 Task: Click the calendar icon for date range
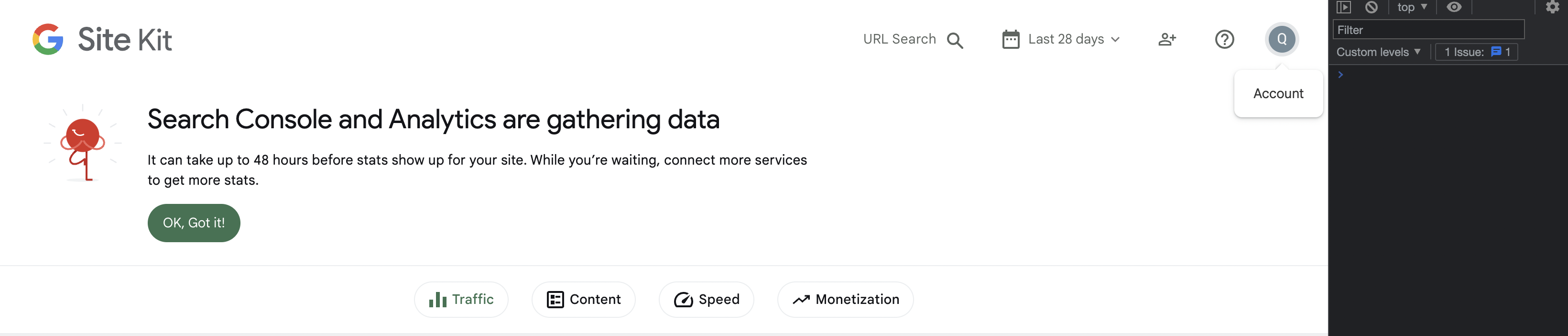point(1011,38)
